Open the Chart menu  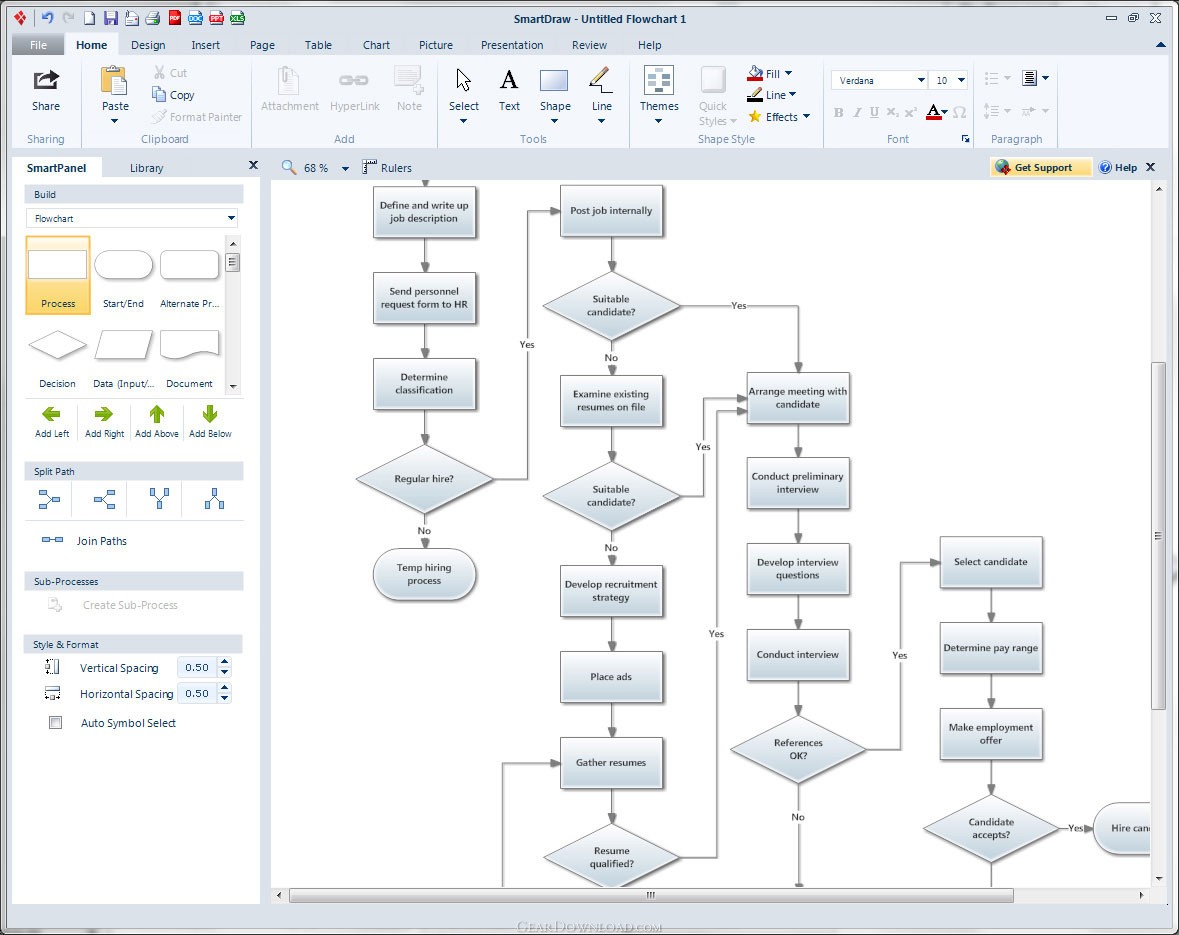tap(376, 44)
